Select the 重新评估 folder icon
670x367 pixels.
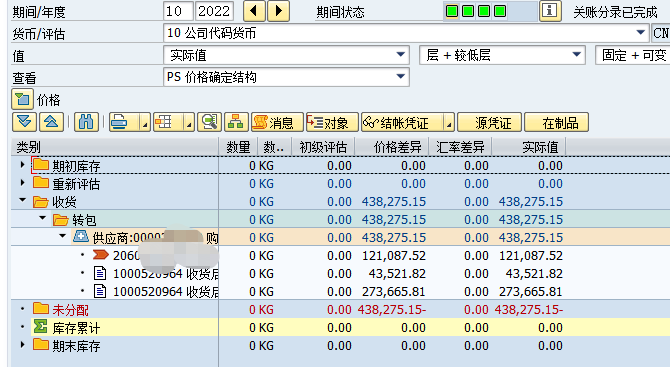pos(41,182)
